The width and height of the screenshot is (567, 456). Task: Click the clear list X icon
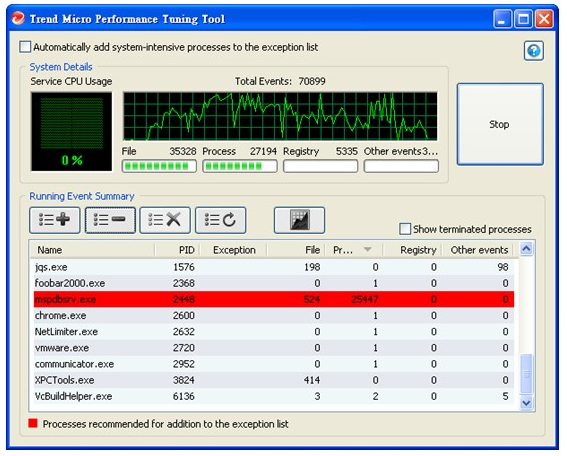pyautogui.click(x=165, y=220)
